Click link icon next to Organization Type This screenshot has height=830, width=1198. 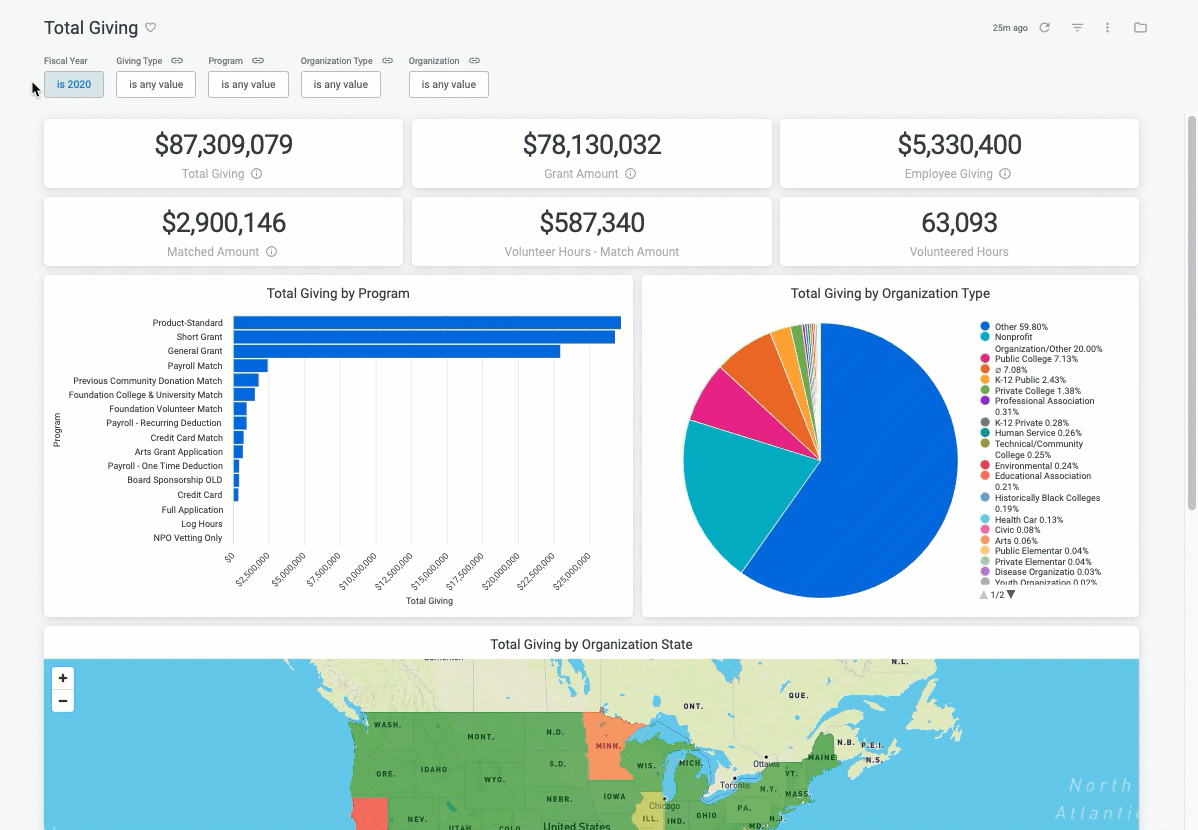pos(387,60)
